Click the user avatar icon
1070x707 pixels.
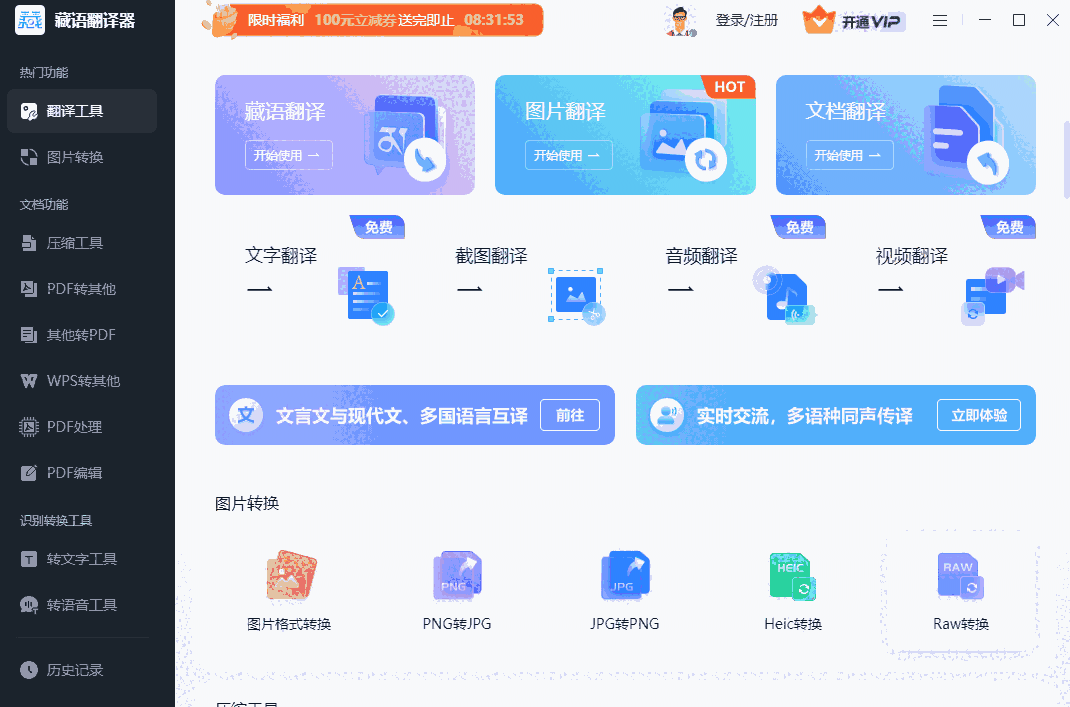pyautogui.click(x=681, y=19)
